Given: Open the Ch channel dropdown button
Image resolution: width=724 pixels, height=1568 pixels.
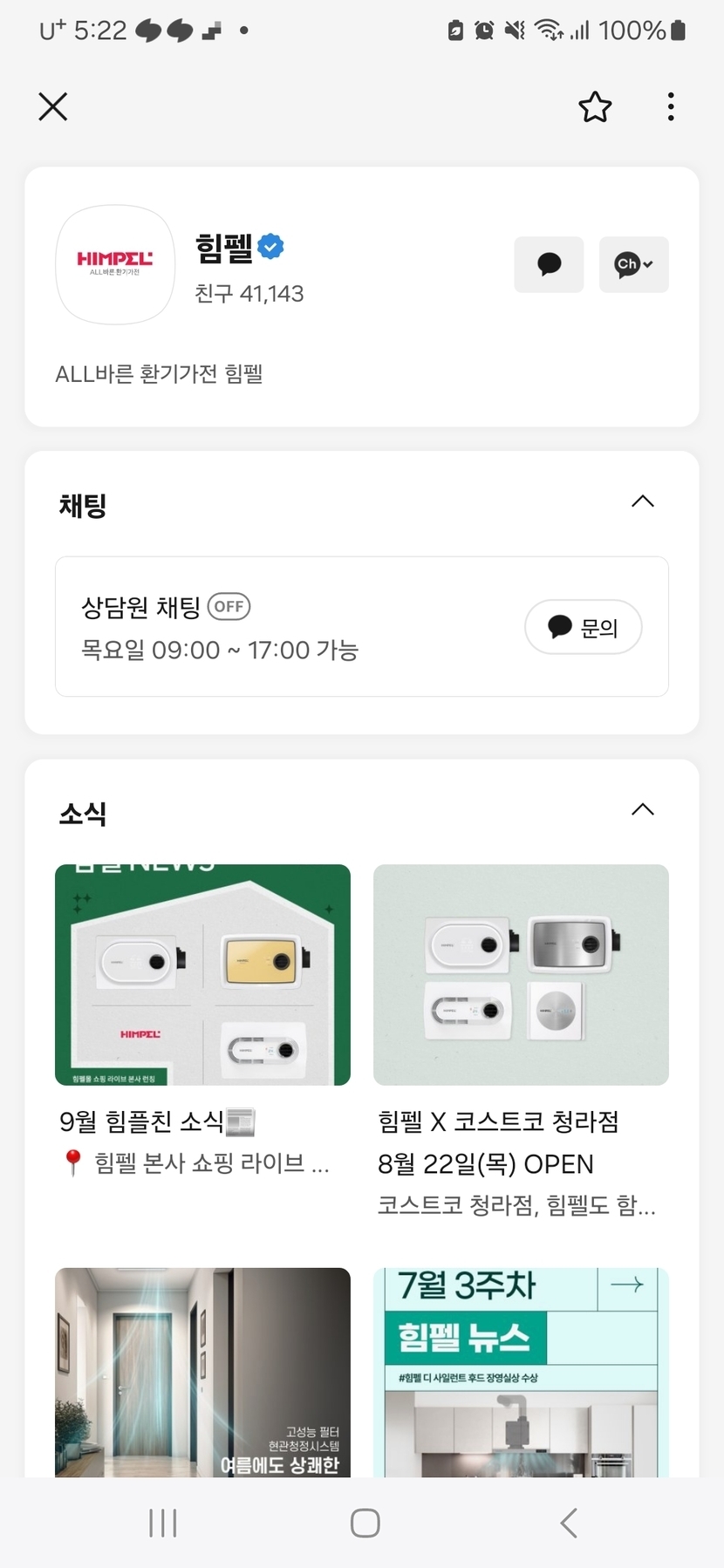Looking at the screenshot, I should [x=633, y=264].
